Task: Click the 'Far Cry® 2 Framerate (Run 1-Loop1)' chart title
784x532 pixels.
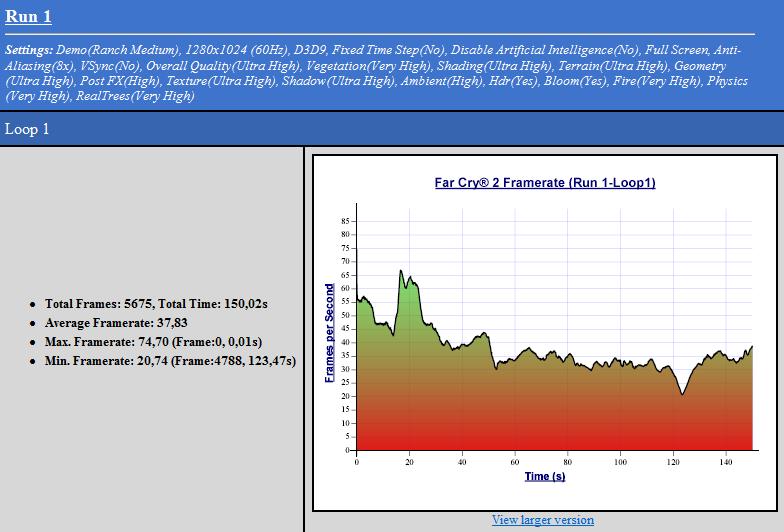Action: [545, 182]
